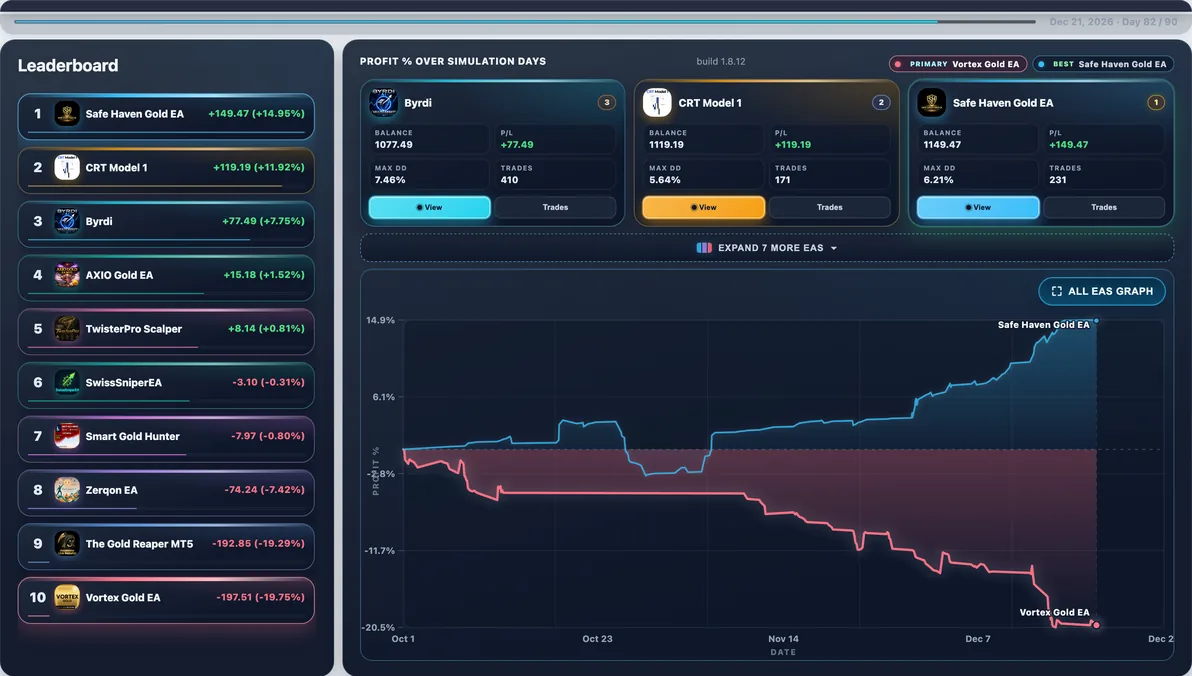Click the Zerqon EA logo icon
The height and width of the screenshot is (676, 1192).
click(67, 490)
